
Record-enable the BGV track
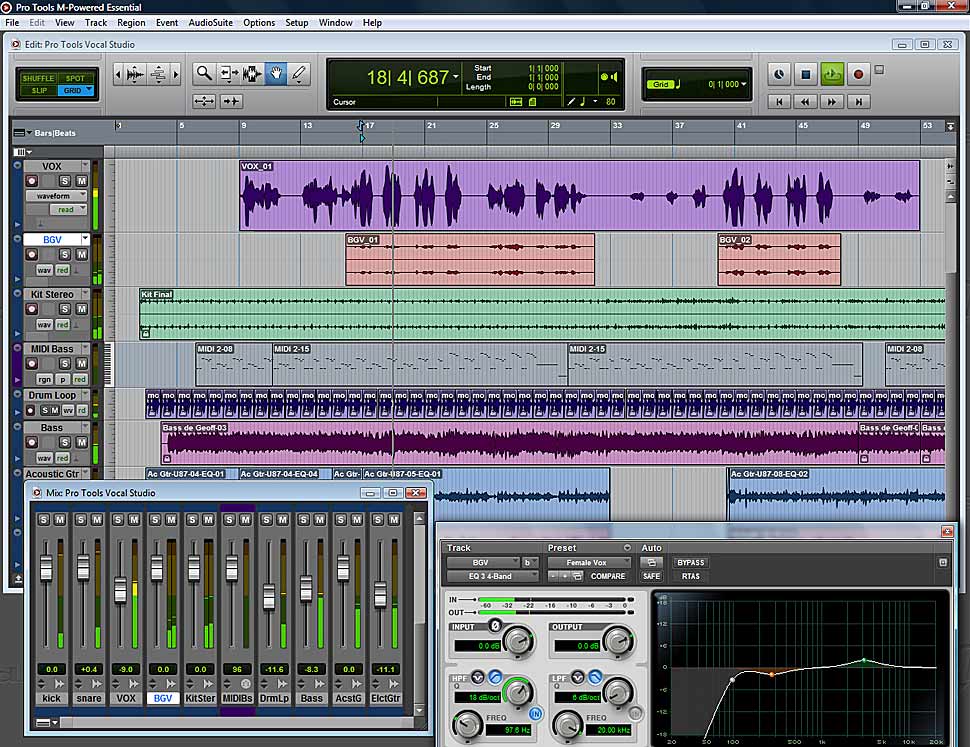(31, 255)
